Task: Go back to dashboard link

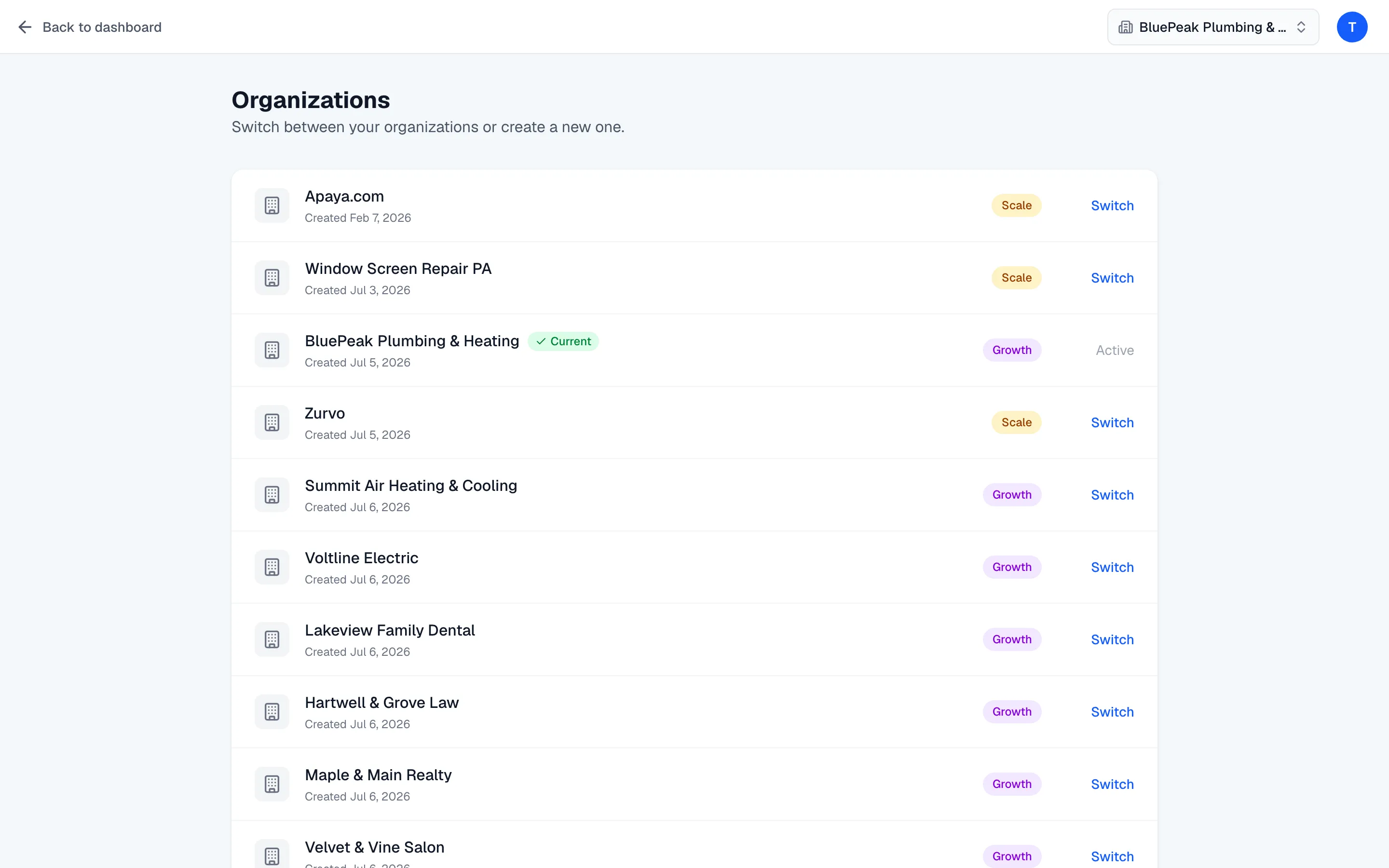Action: click(90, 27)
